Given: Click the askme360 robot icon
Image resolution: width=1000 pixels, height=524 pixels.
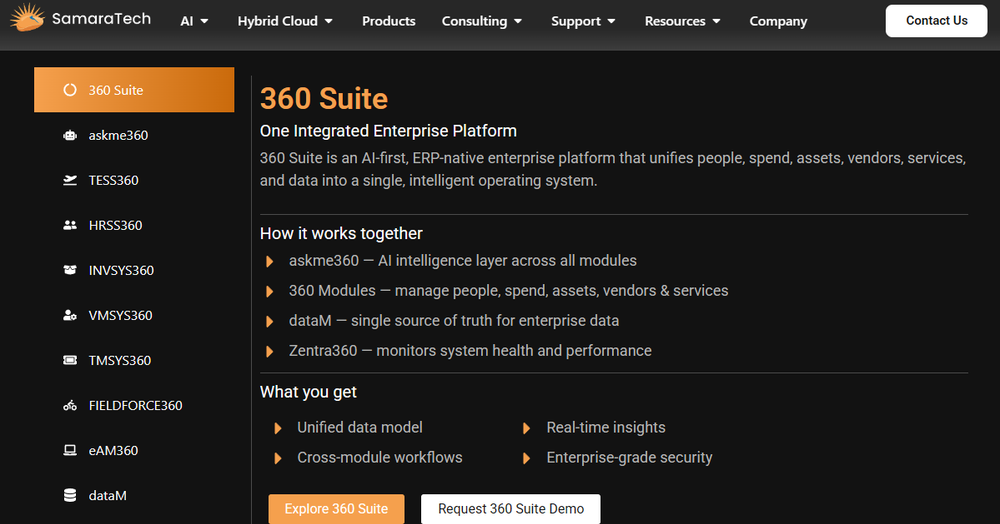Looking at the screenshot, I should click(70, 135).
